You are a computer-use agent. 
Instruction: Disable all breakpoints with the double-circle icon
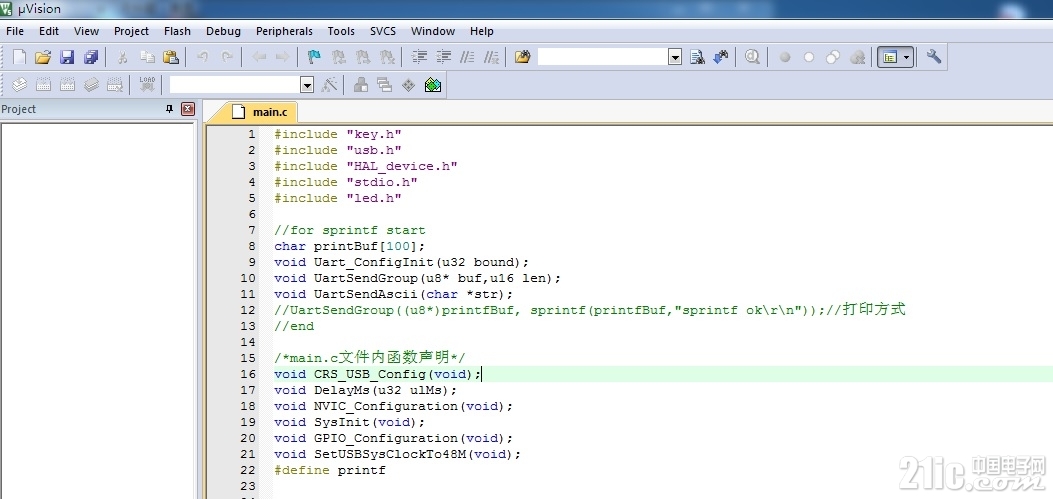(833, 57)
